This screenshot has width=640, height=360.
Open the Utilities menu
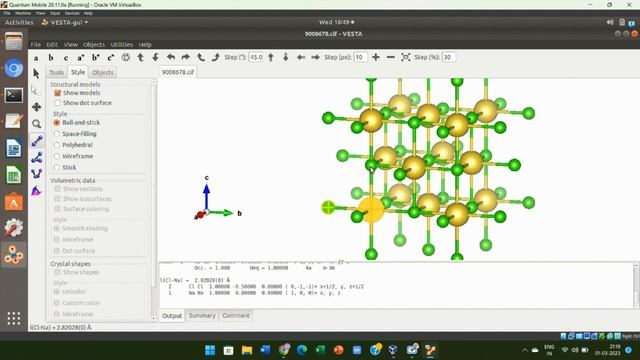click(x=122, y=44)
